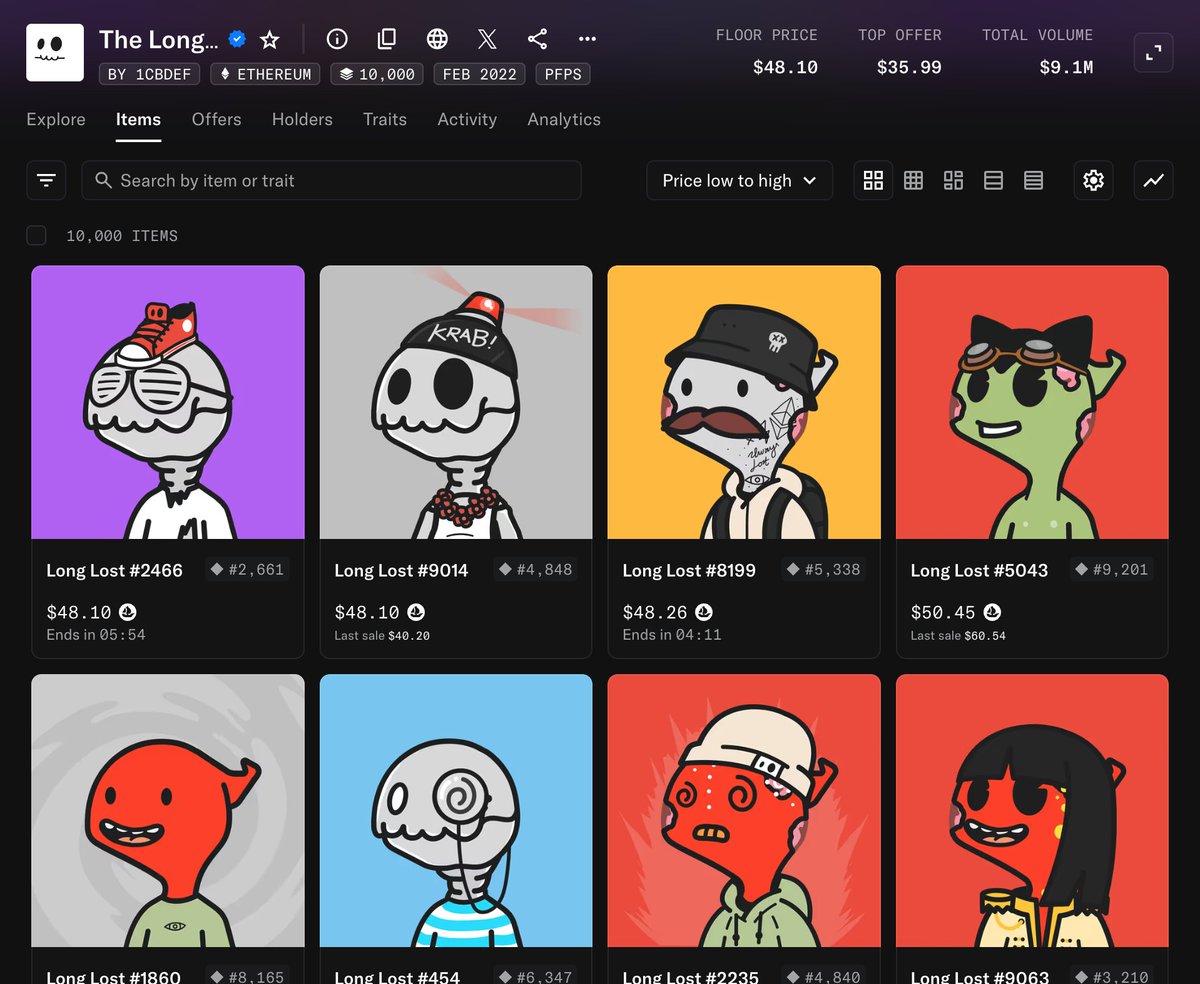
Task: Click Ends in 05:54 text
Action: pyautogui.click(x=96, y=635)
